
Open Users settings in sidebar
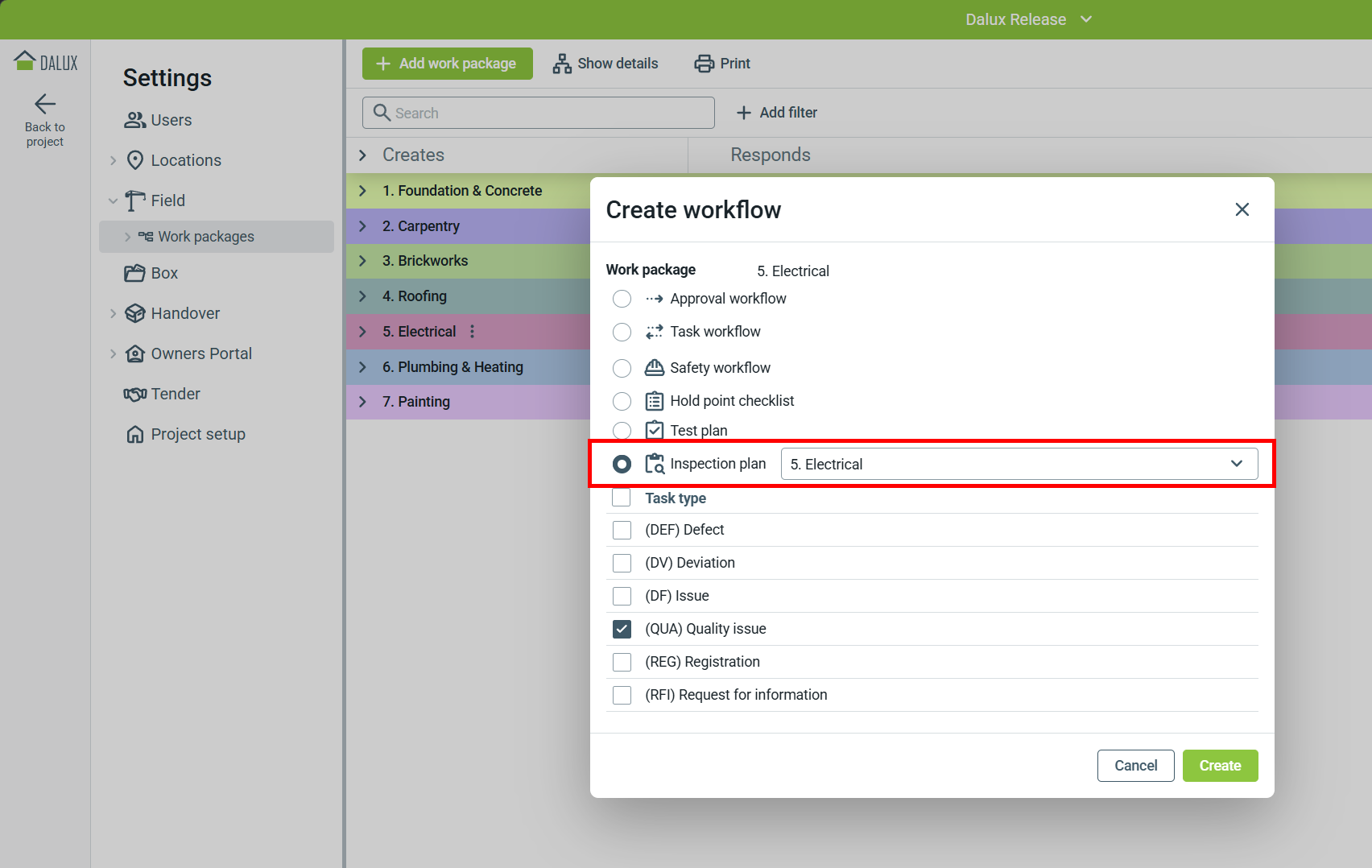(x=158, y=120)
